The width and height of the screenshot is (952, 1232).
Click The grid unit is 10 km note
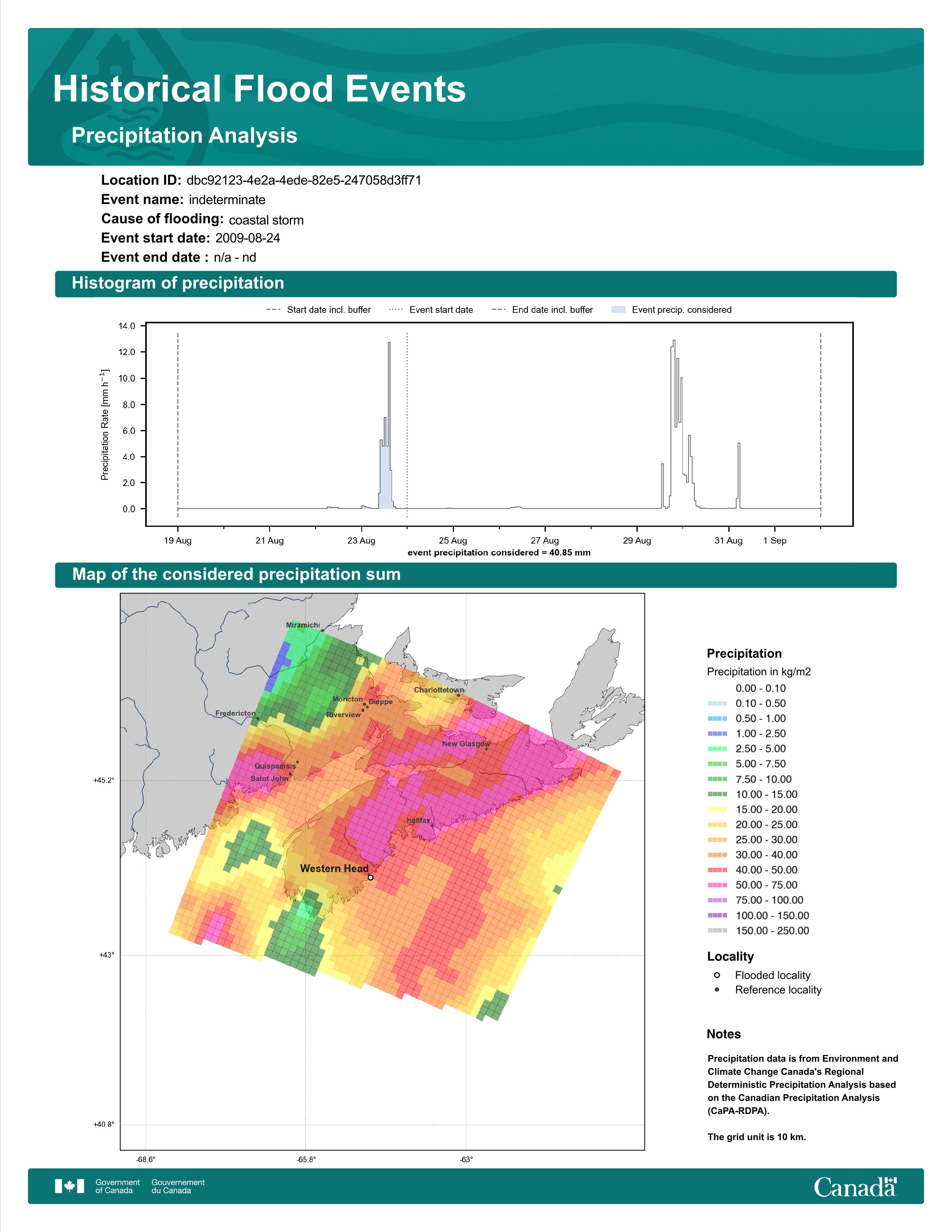click(x=757, y=1137)
